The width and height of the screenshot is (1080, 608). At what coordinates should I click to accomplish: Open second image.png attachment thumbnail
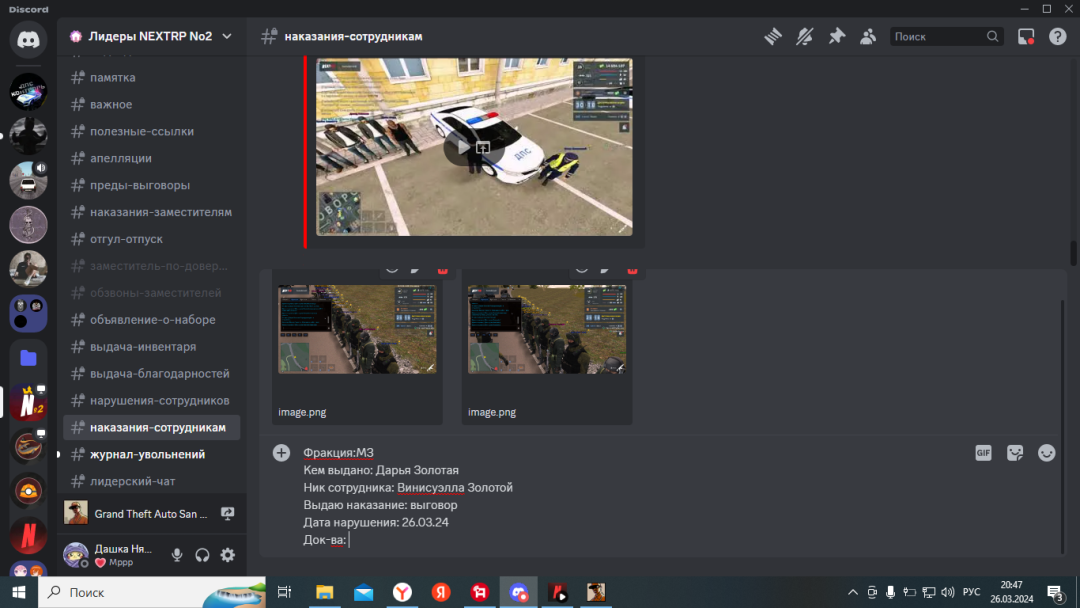(547, 329)
